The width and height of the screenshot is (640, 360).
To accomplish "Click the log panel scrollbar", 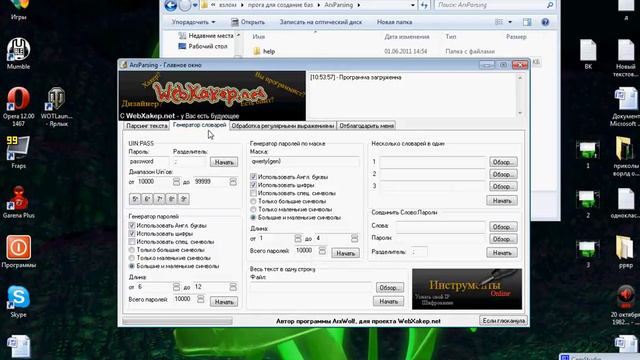I will pyautogui.click(x=520, y=95).
